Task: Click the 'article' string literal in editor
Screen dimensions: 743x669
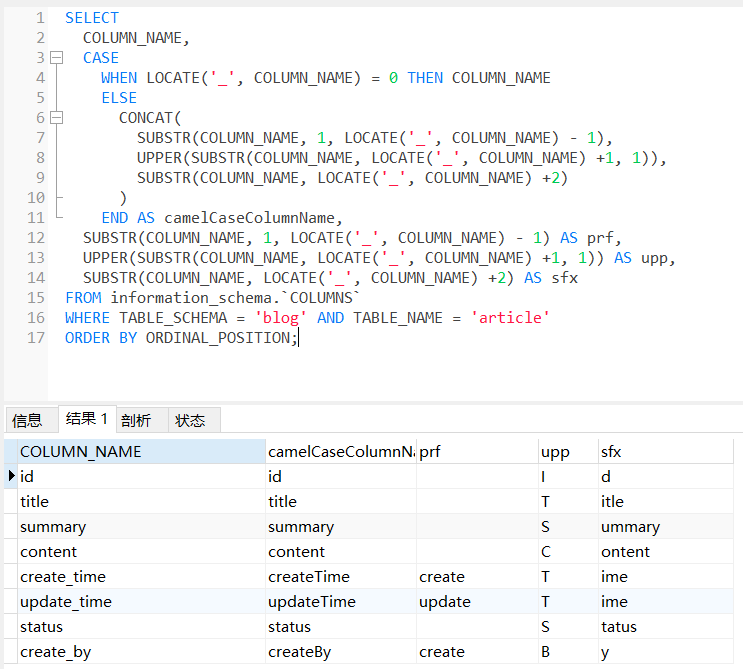Action: coord(510,318)
